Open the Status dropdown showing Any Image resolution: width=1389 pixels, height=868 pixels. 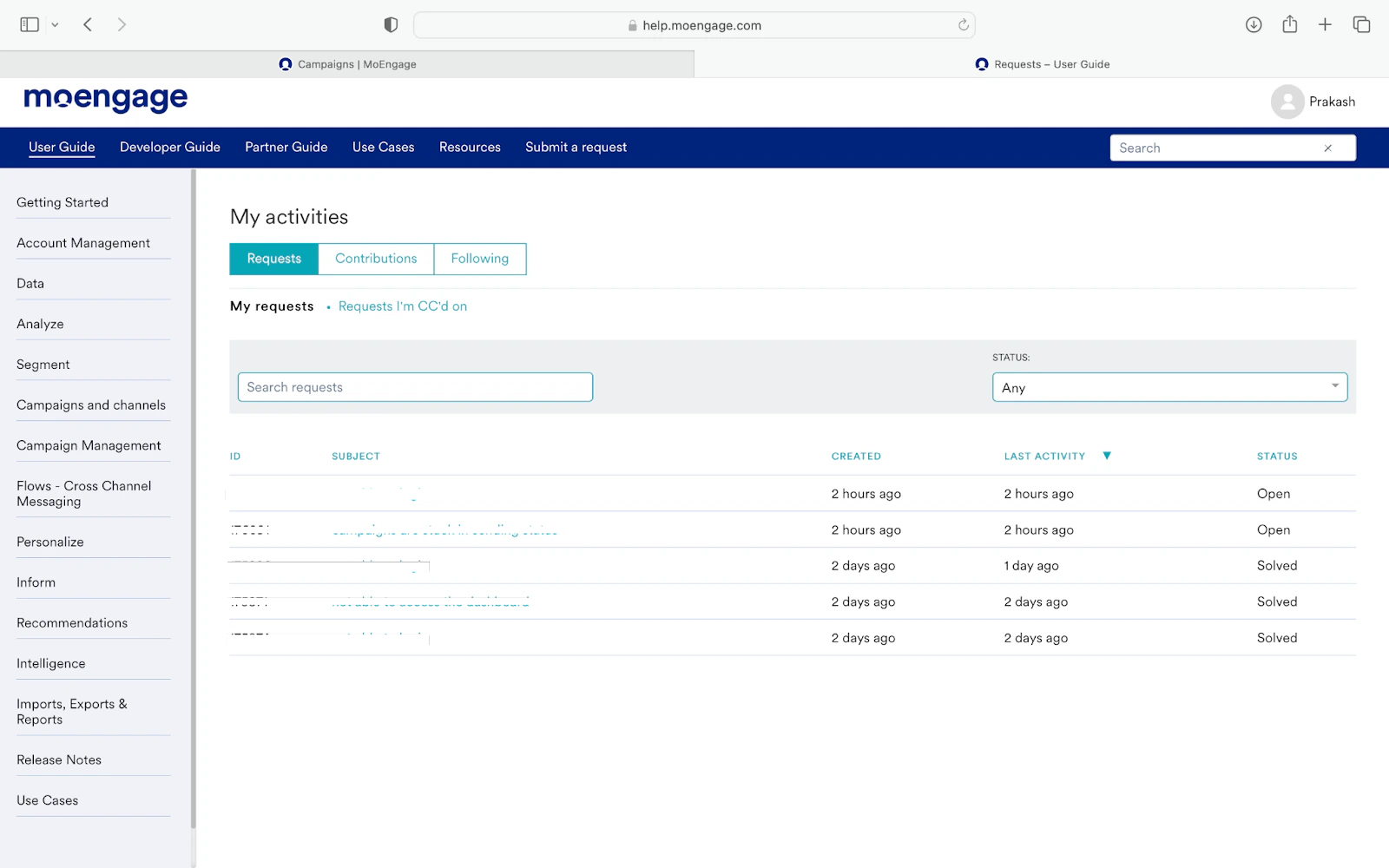[1169, 387]
